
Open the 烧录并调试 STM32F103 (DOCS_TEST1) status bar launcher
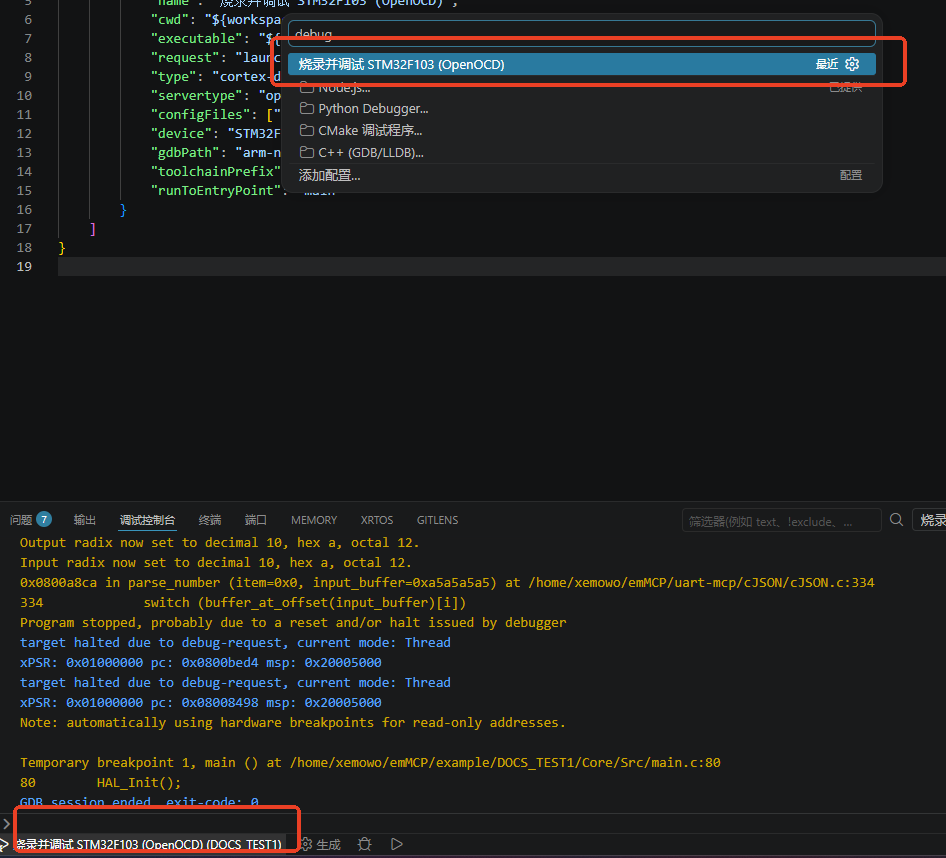point(142,844)
